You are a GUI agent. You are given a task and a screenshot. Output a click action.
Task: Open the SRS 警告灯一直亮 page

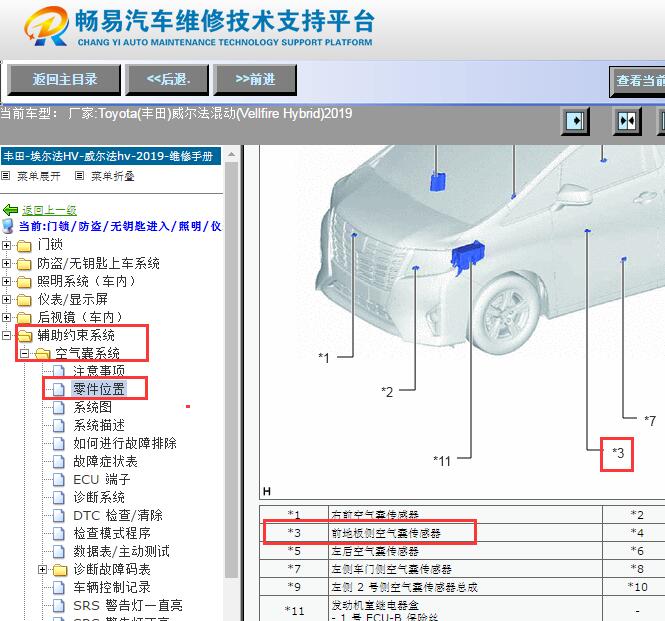pos(128,605)
